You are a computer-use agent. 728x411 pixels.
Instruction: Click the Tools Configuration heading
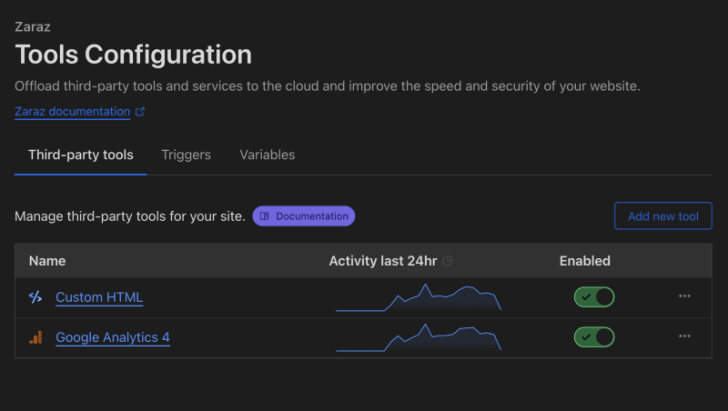click(x=133, y=54)
